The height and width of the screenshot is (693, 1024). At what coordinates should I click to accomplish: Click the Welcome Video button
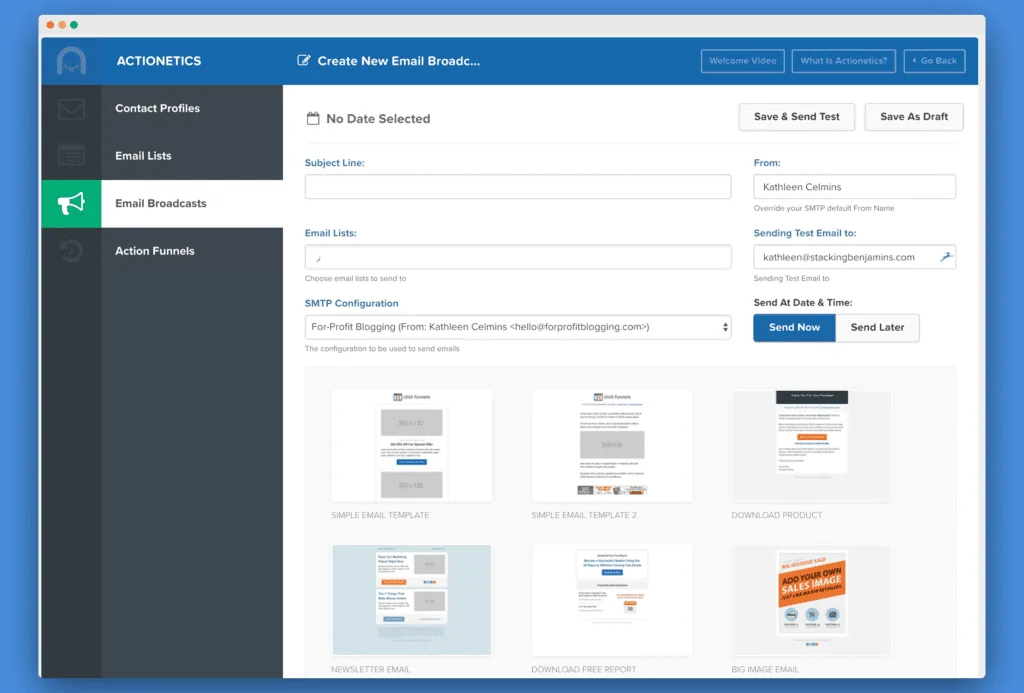(x=743, y=61)
